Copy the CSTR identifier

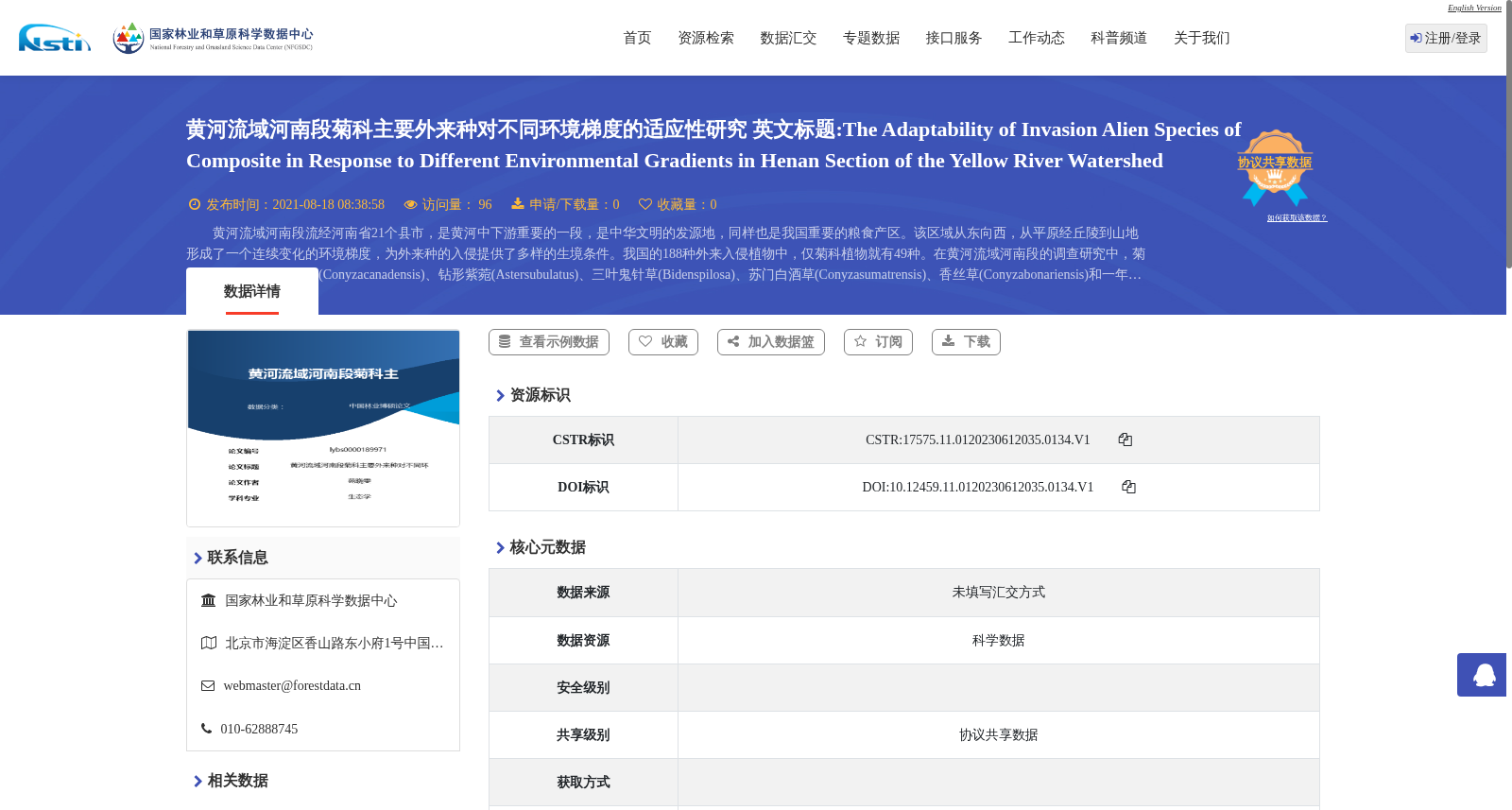(1125, 439)
